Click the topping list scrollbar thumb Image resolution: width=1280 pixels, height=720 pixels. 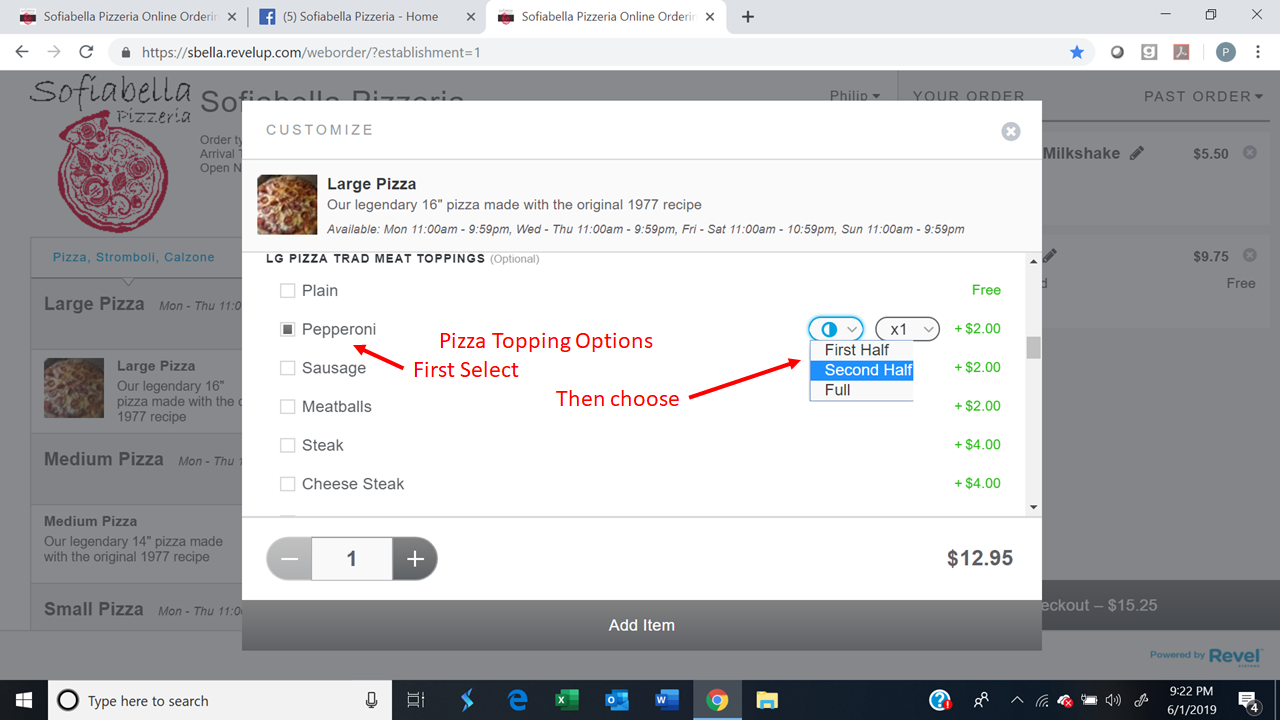1034,347
